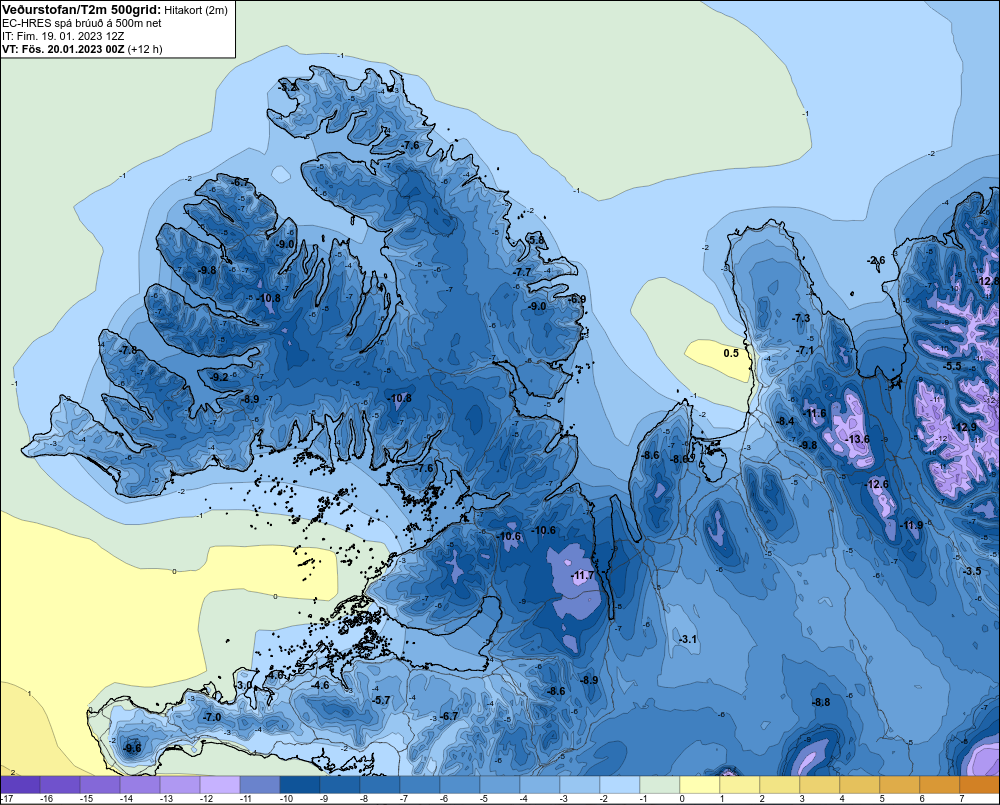Click the -12.9 temperature value

point(964,427)
